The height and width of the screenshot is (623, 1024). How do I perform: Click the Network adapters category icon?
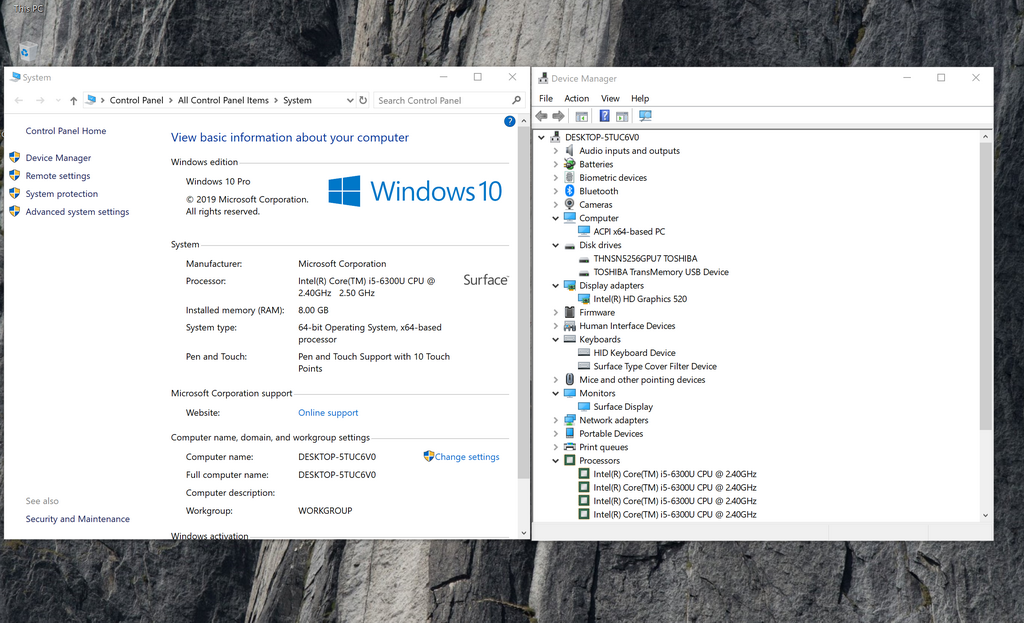tap(569, 420)
